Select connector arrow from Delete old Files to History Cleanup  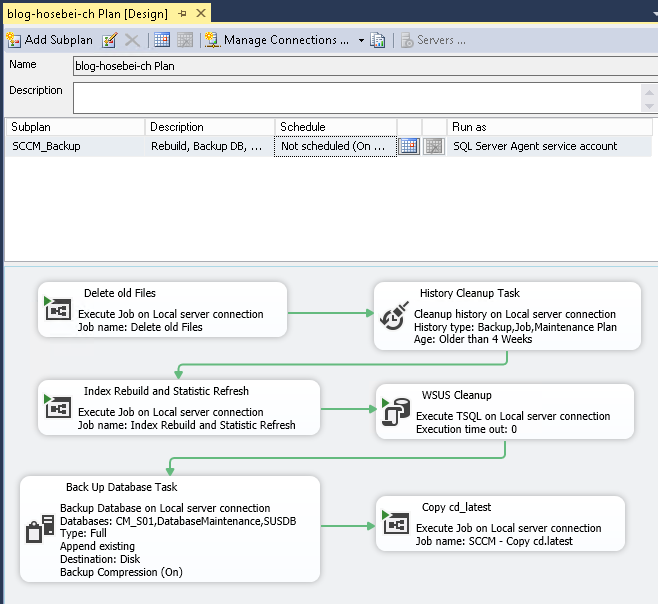[x=331, y=313]
